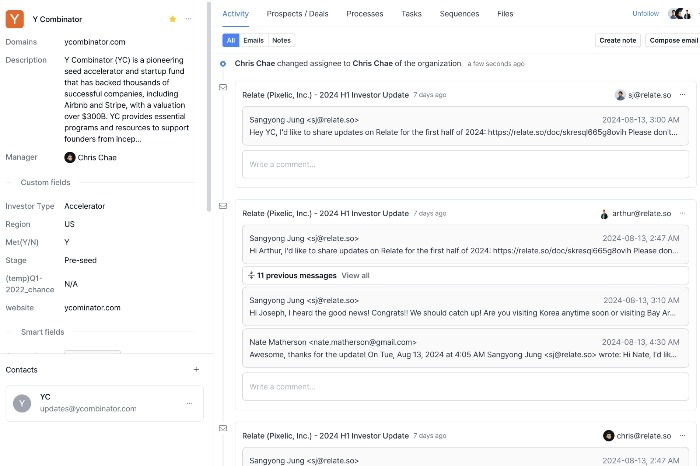Edit the Region value US
Image resolution: width=700 pixels, height=466 pixels.
coord(69,224)
